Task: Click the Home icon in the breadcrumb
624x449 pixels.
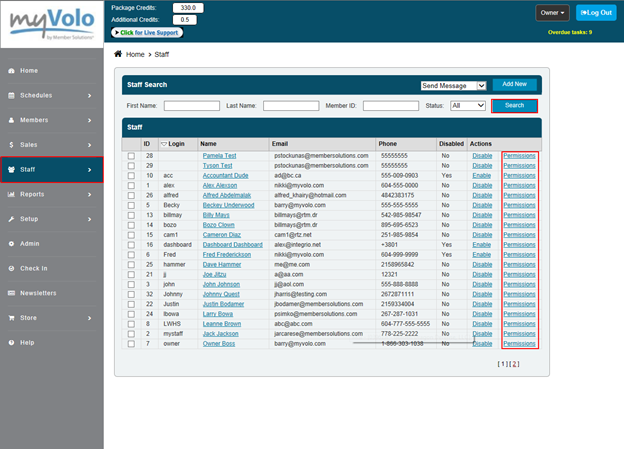Action: [120, 54]
